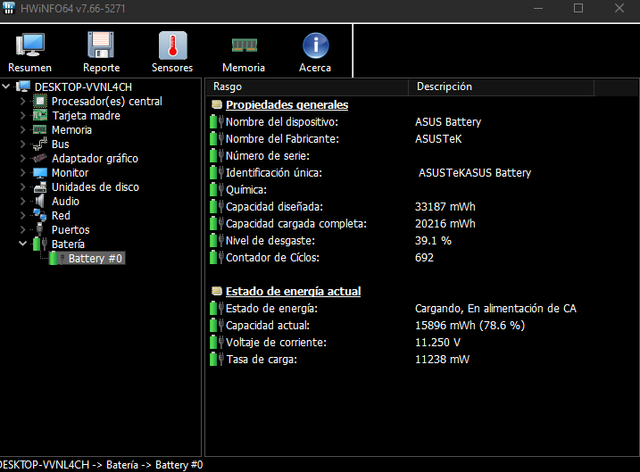This screenshot has width=640, height=472.
Task: Click the drive icon for Unidades de disco
Action: coord(40,187)
